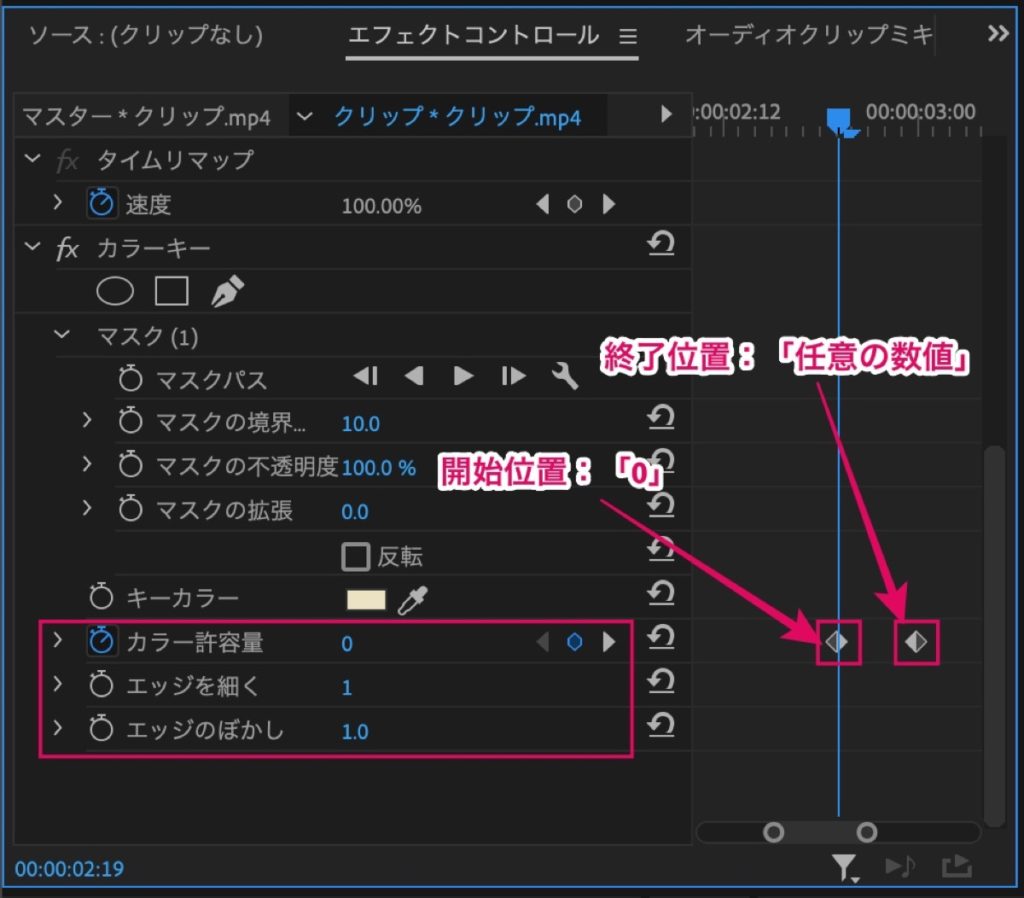Open the キーカラー color swatch
Viewport: 1024px width, 898px height.
pyautogui.click(x=366, y=600)
